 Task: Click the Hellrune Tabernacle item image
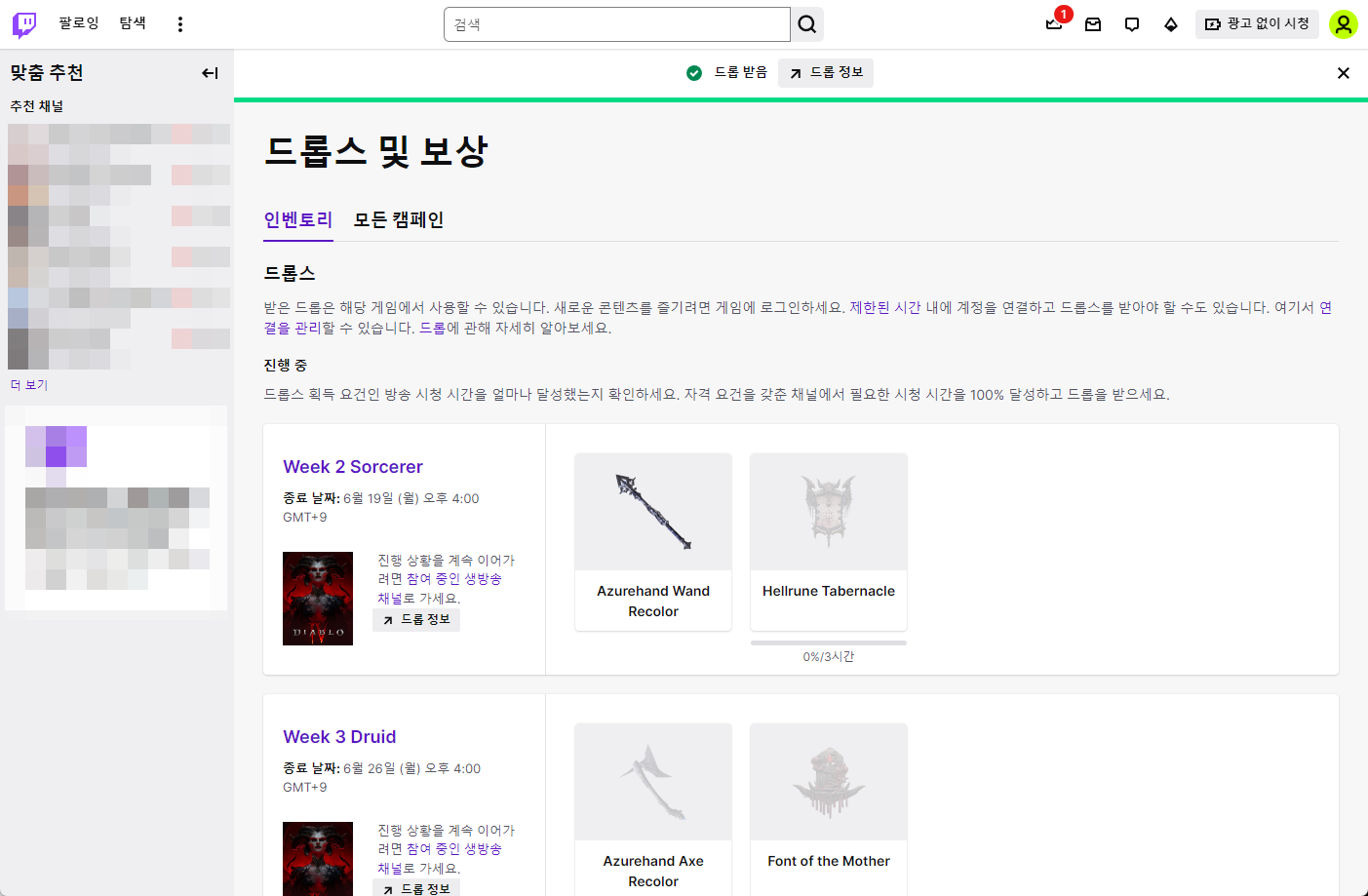(x=829, y=512)
